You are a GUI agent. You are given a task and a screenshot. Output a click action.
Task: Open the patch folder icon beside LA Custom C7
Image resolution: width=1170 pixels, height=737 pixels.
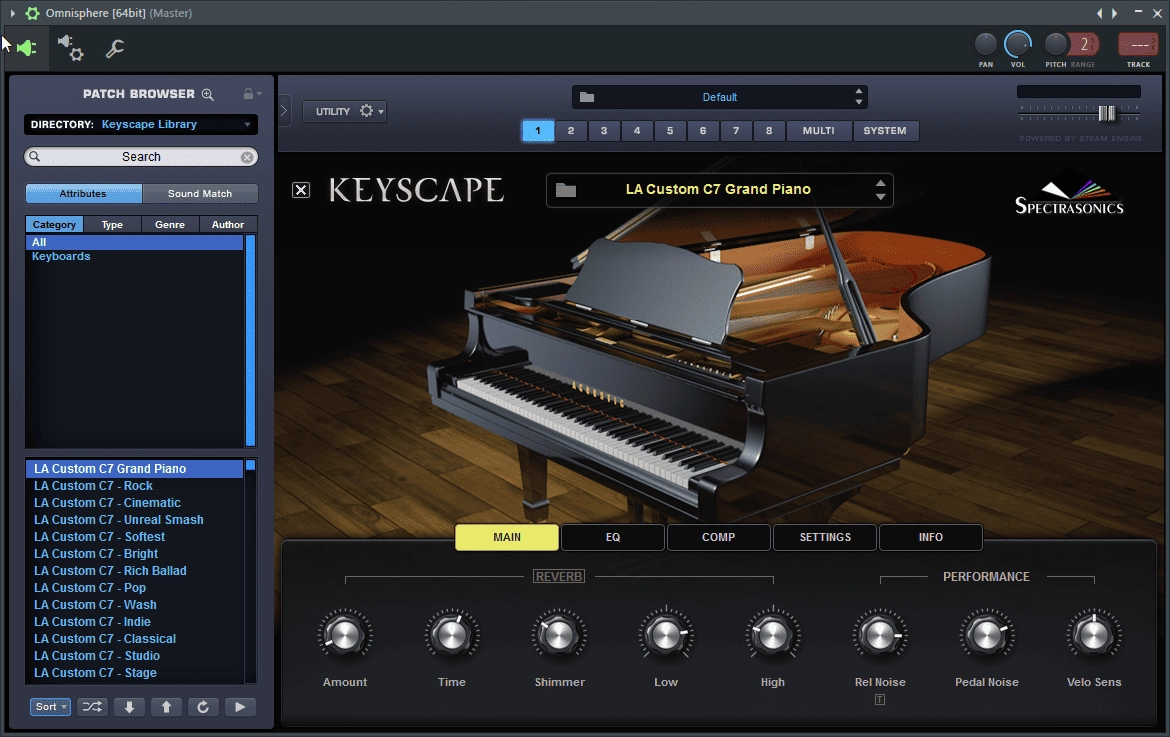coord(566,190)
